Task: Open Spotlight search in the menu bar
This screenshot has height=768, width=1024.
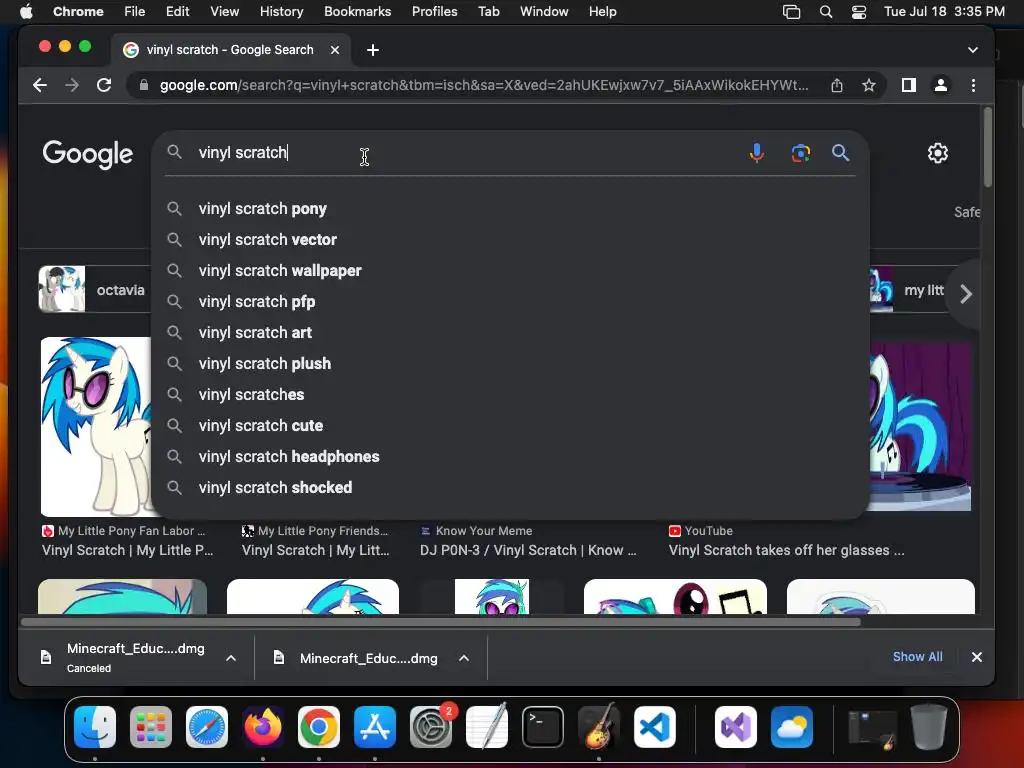Action: pos(825,12)
